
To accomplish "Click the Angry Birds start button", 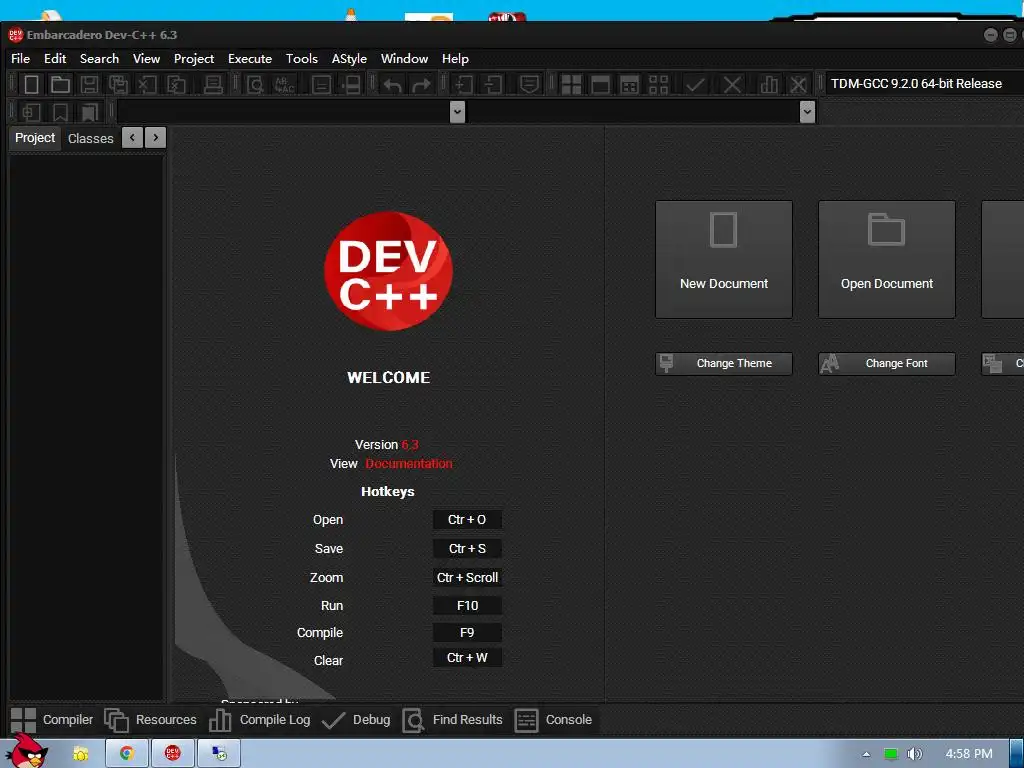I will coord(27,751).
